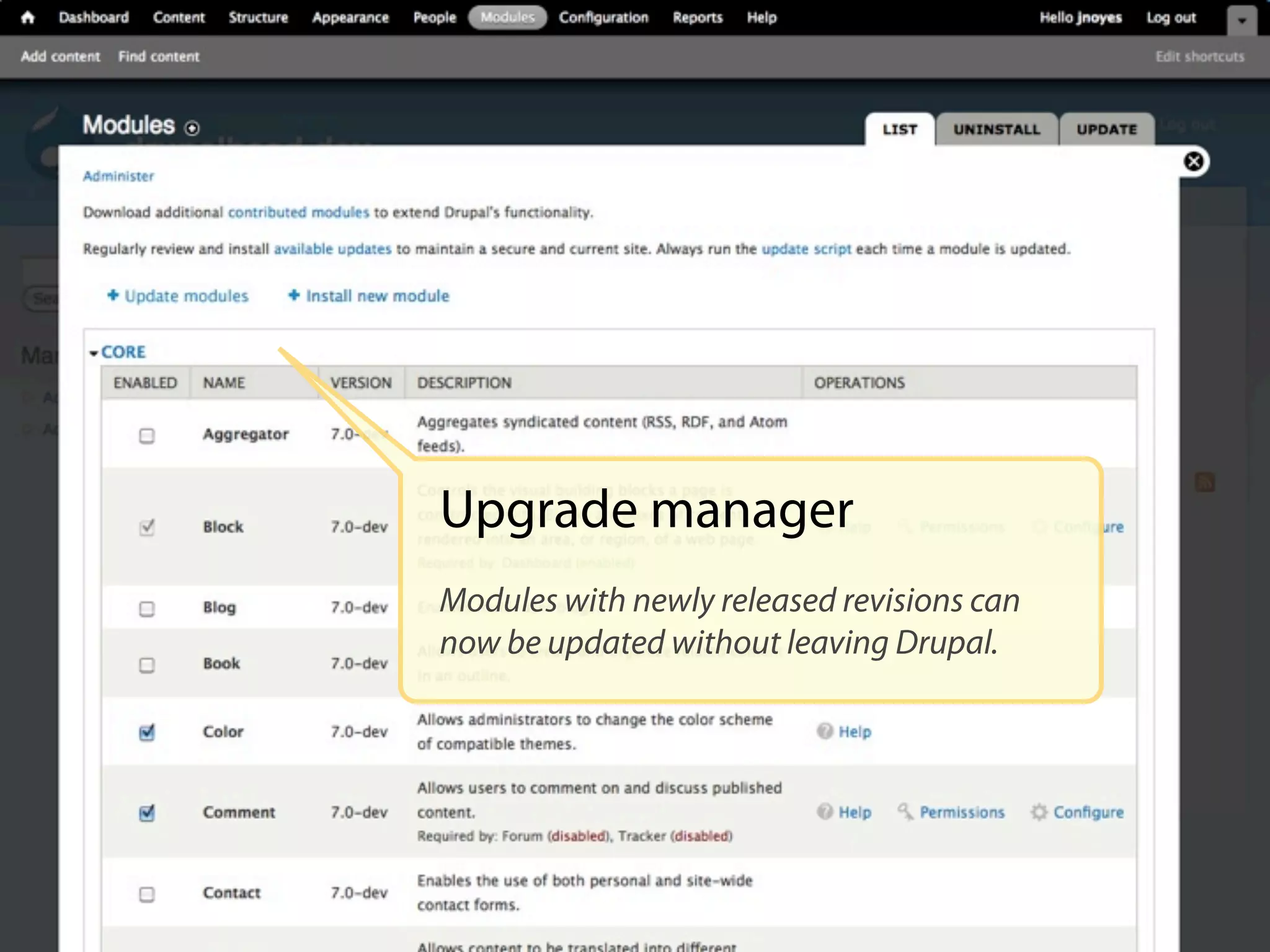The width and height of the screenshot is (1270, 952).
Task: Enable the Blog module checkbox
Action: [147, 609]
